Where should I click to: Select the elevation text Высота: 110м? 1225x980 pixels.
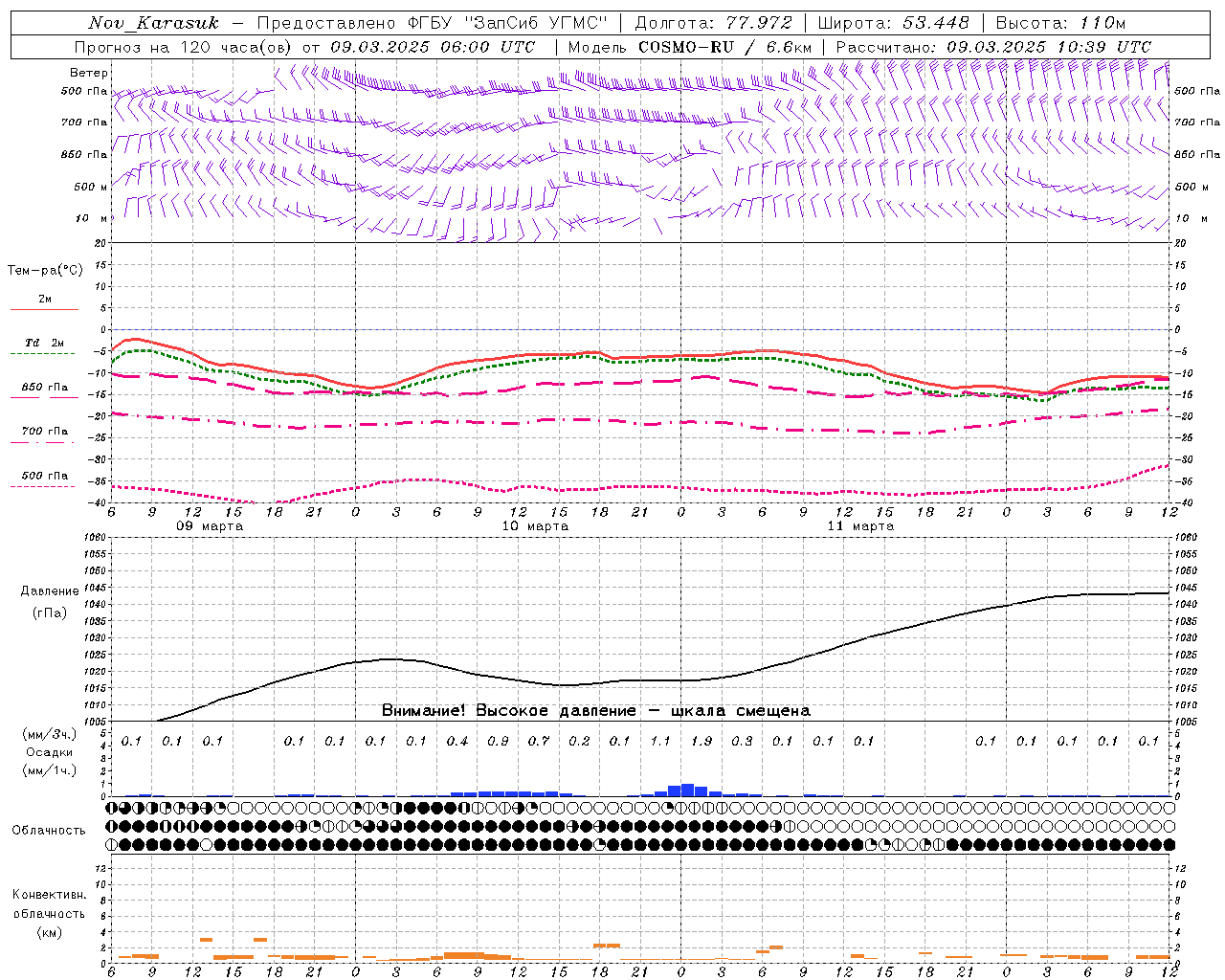pyautogui.click(x=1060, y=23)
